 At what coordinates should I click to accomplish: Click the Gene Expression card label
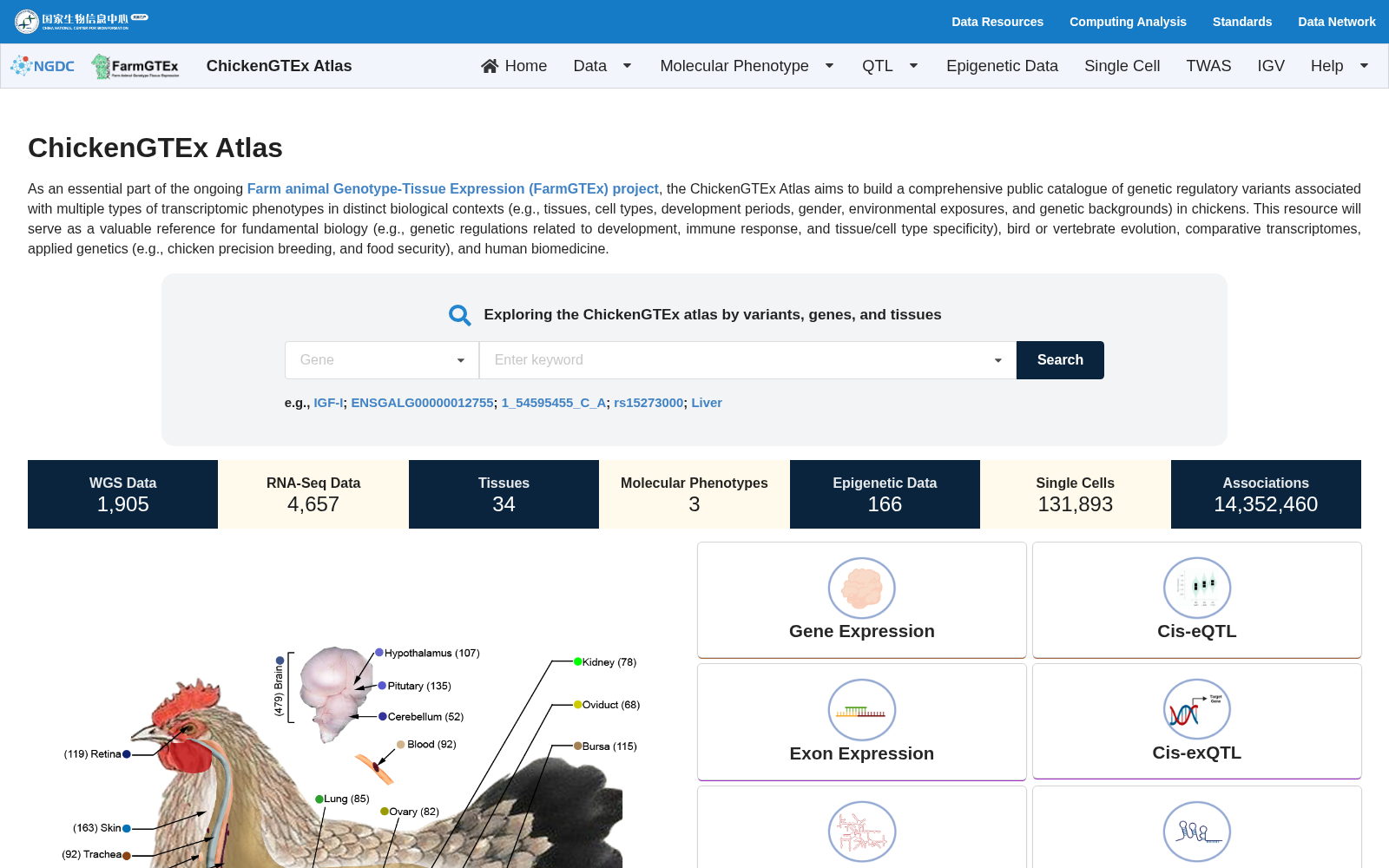862,631
